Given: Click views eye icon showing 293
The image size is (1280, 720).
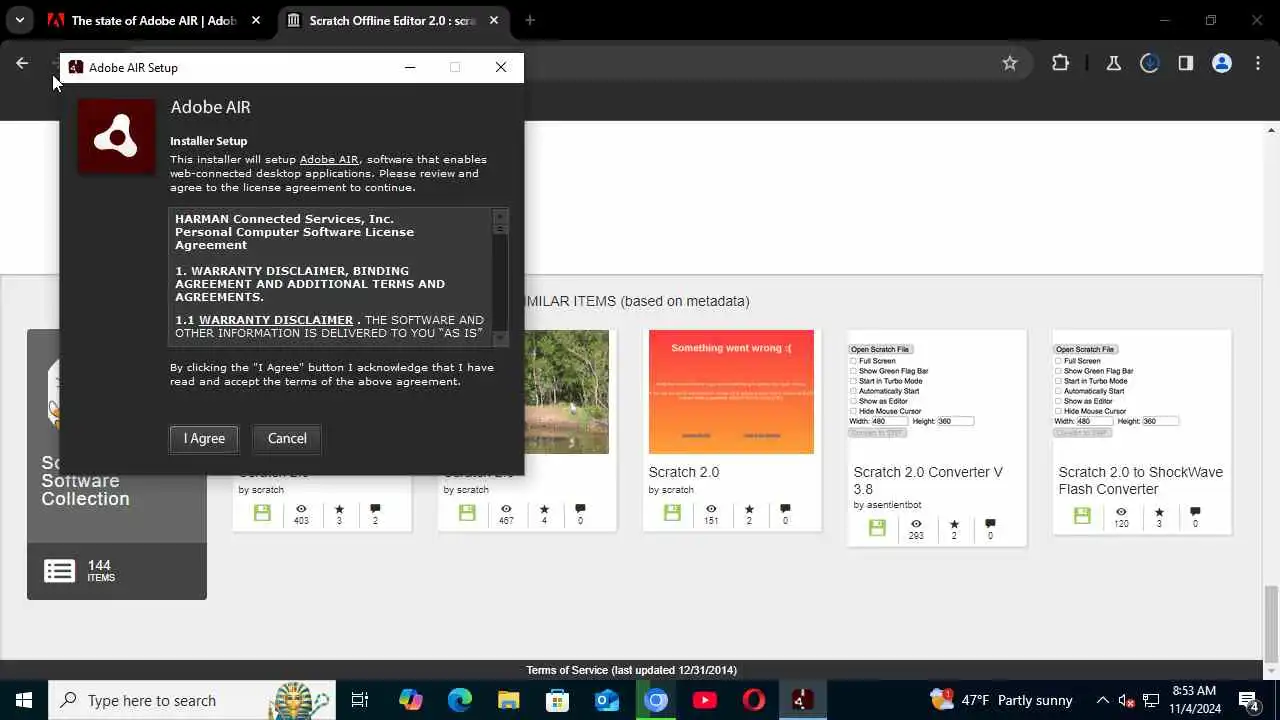Looking at the screenshot, I should pyautogui.click(x=916, y=524).
